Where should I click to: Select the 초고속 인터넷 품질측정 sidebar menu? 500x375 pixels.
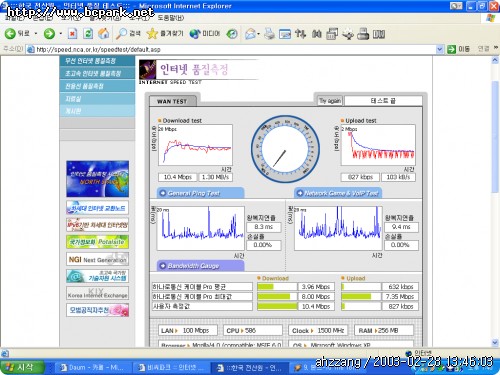[97, 73]
